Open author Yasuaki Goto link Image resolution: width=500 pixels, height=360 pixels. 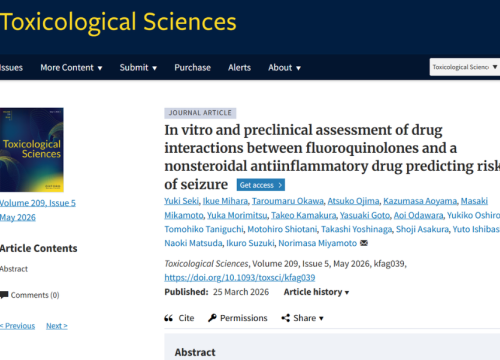365,215
